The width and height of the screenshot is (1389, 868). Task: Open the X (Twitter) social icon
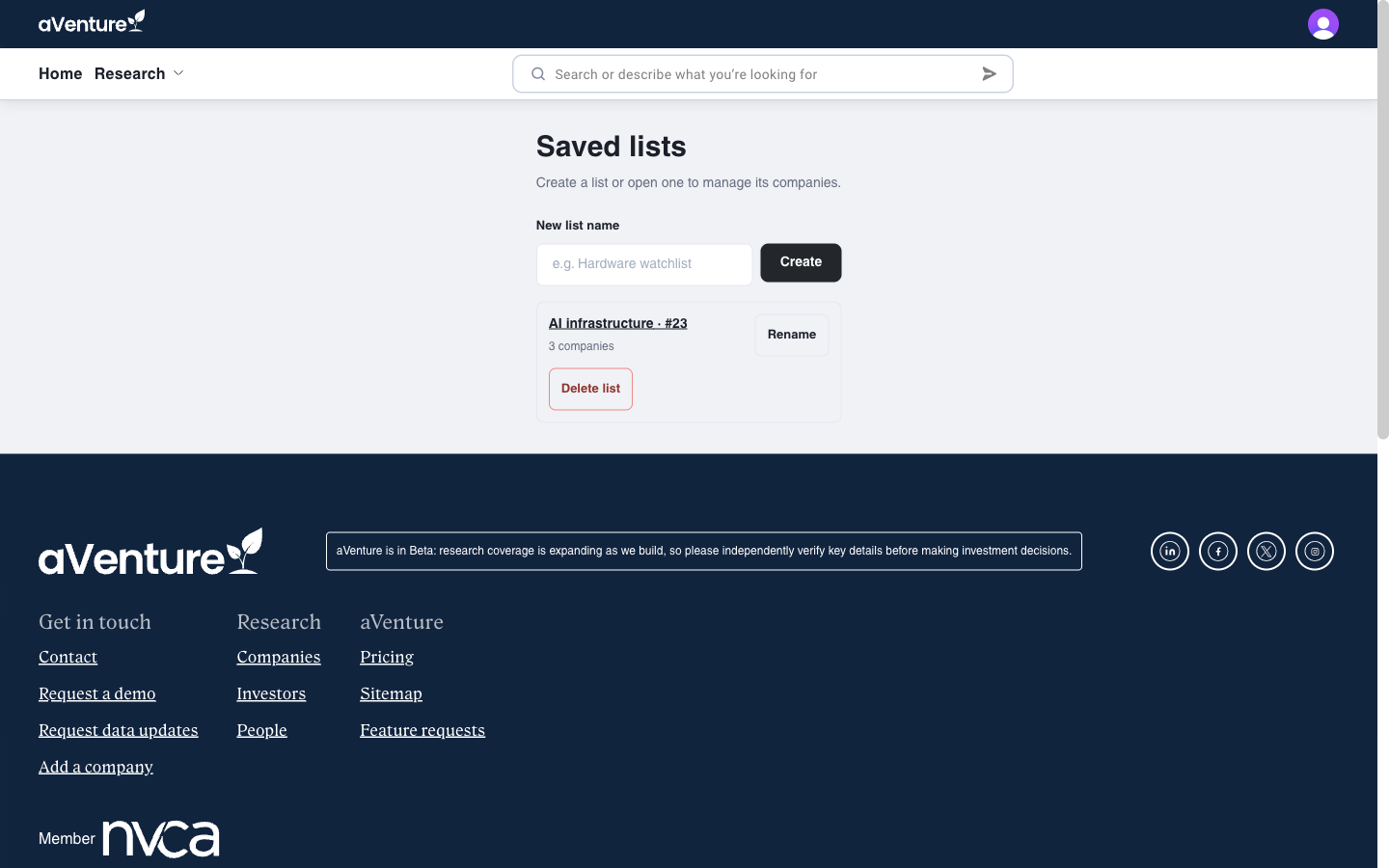(1266, 552)
